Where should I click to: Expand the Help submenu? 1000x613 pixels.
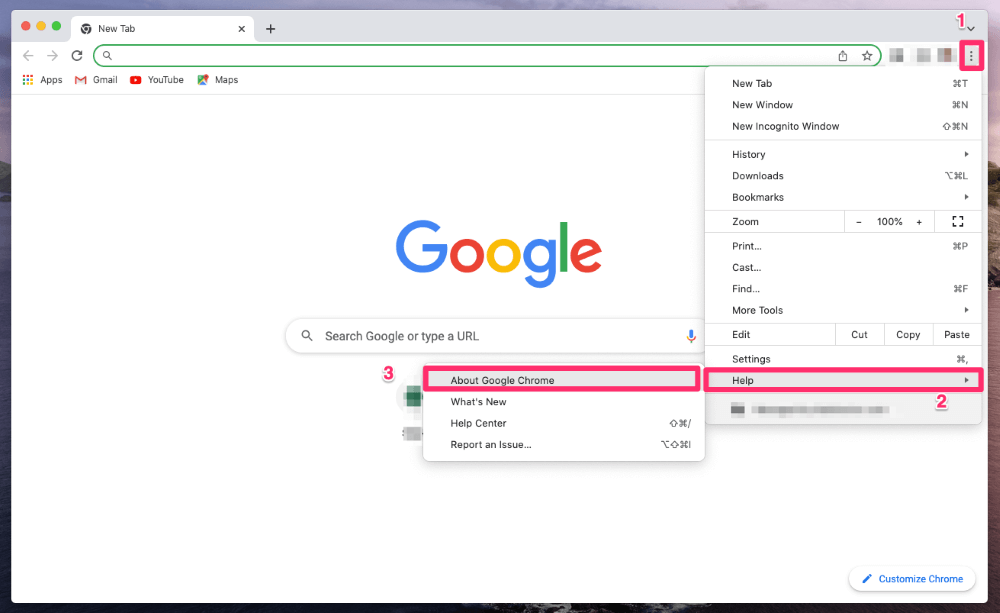[843, 380]
